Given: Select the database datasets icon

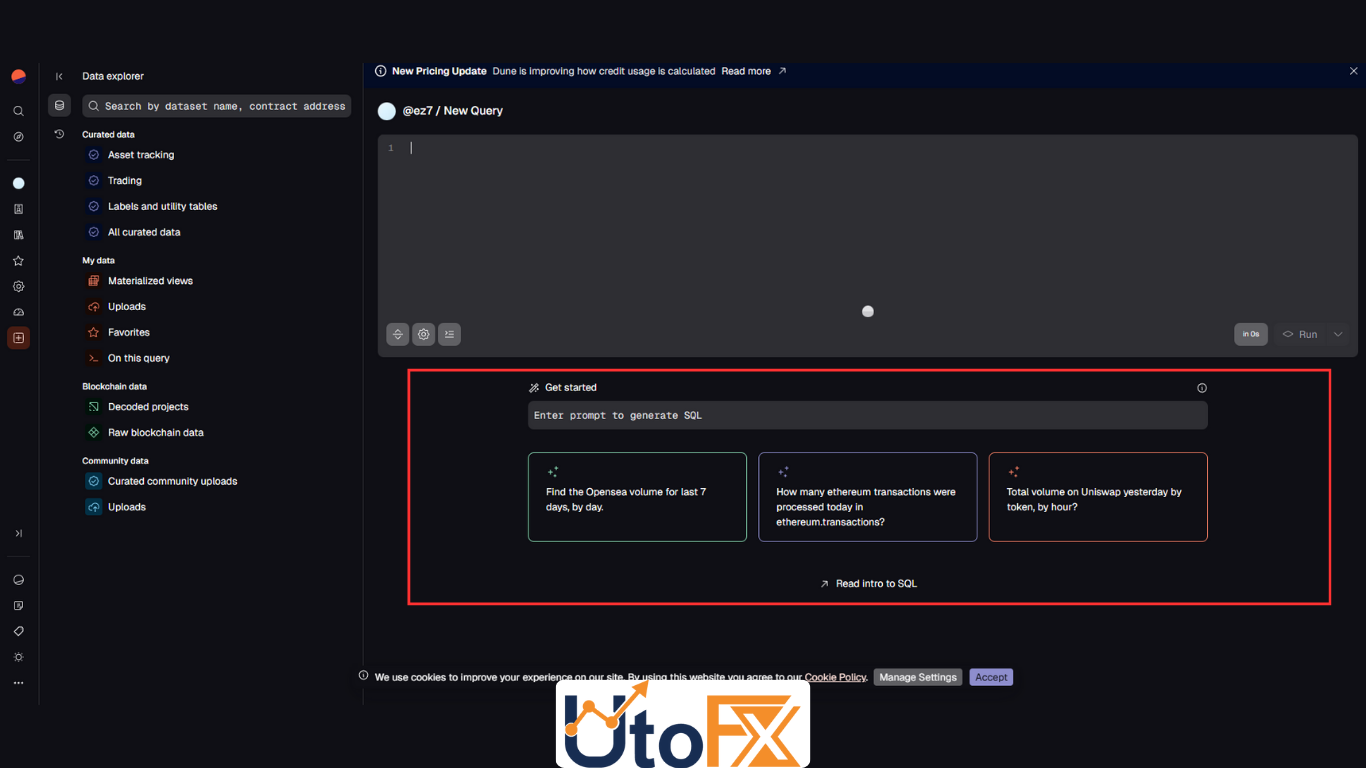Looking at the screenshot, I should [59, 106].
